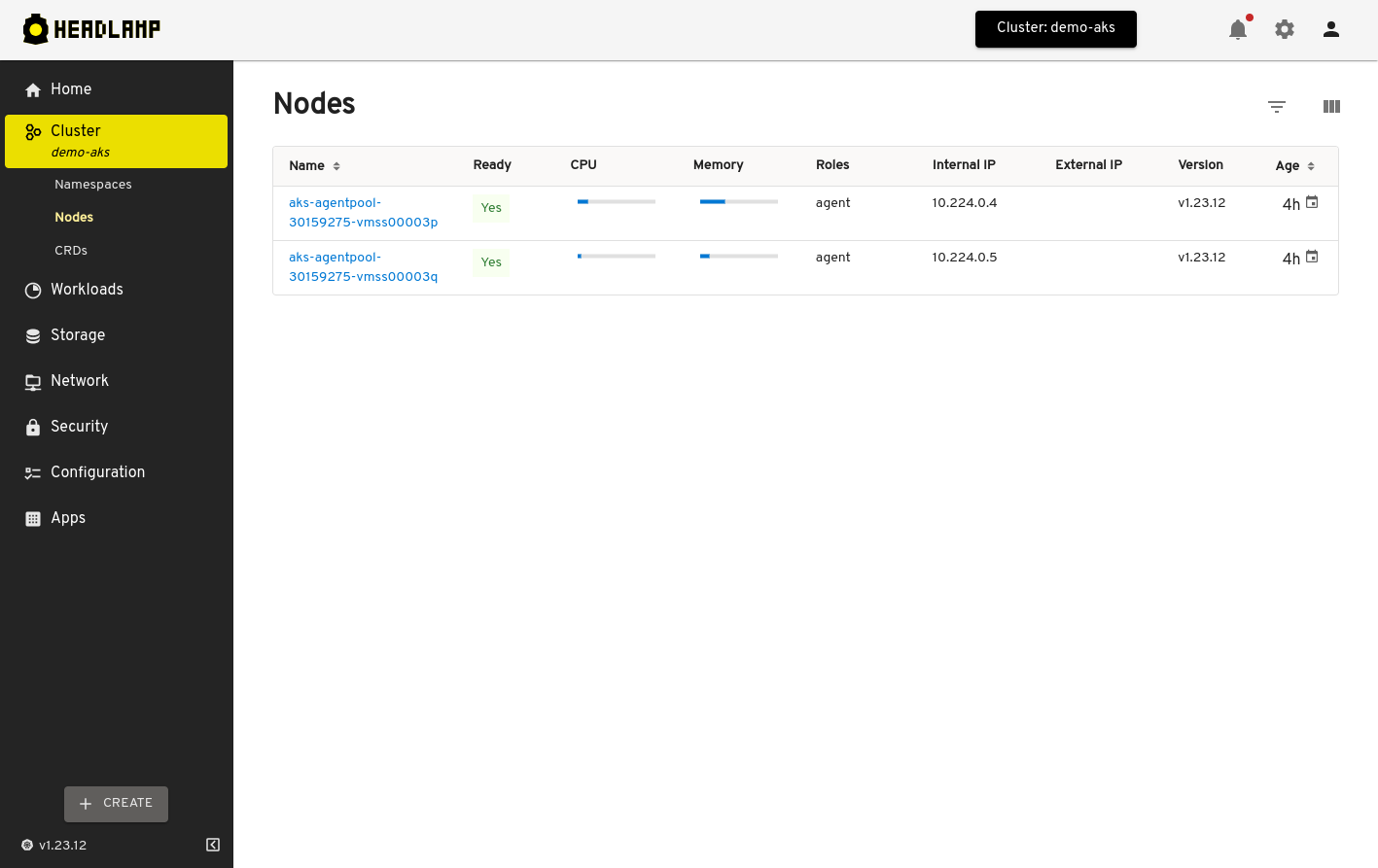The width and height of the screenshot is (1378, 868).
Task: Open Namespaces in the sidebar
Action: coord(93,185)
